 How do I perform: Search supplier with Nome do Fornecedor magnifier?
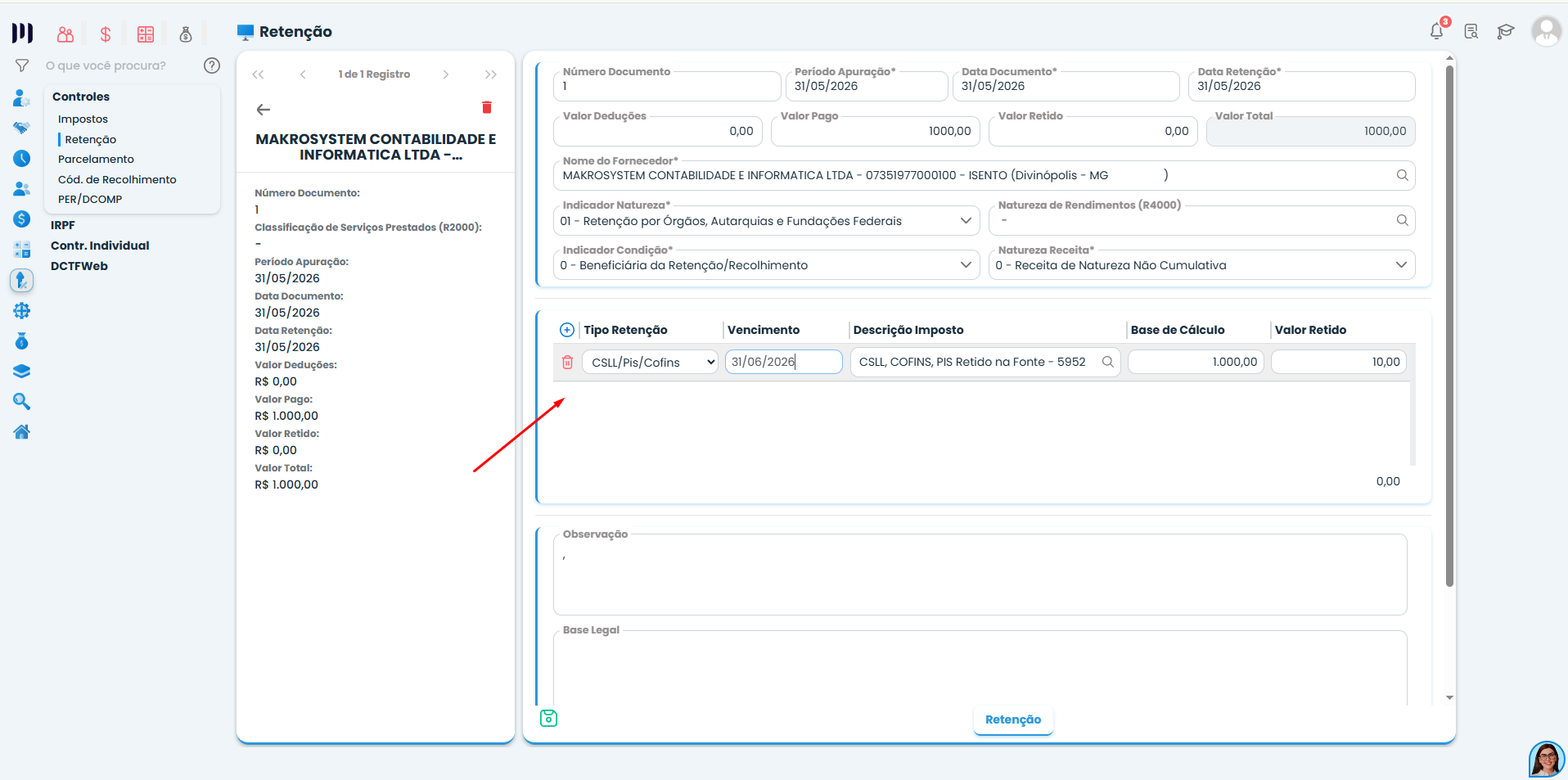(1402, 175)
